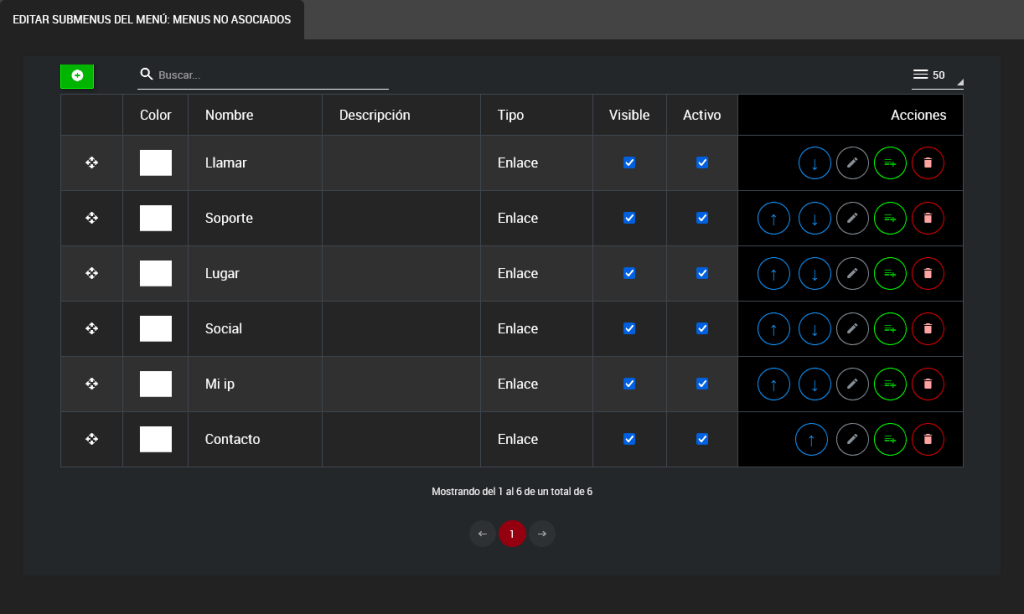Grab the drag handle of the Soporte row

click(92, 218)
